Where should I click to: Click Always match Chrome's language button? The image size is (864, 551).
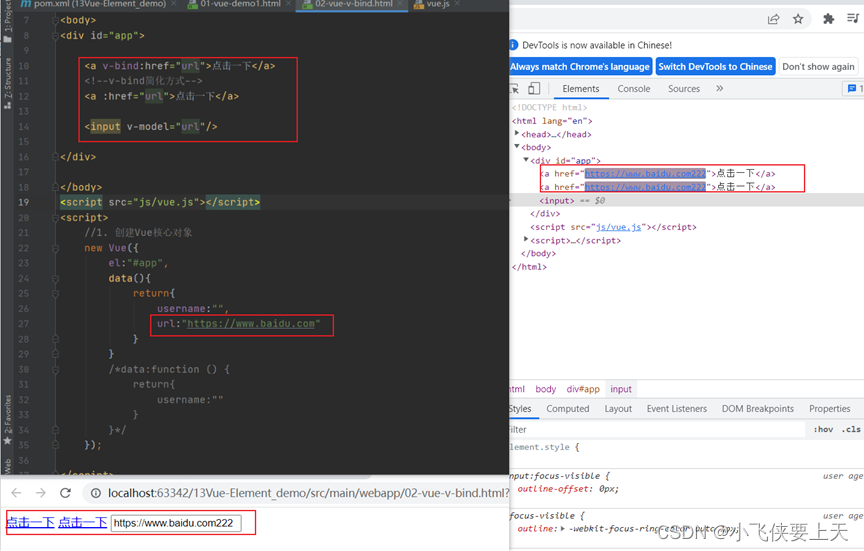[580, 67]
